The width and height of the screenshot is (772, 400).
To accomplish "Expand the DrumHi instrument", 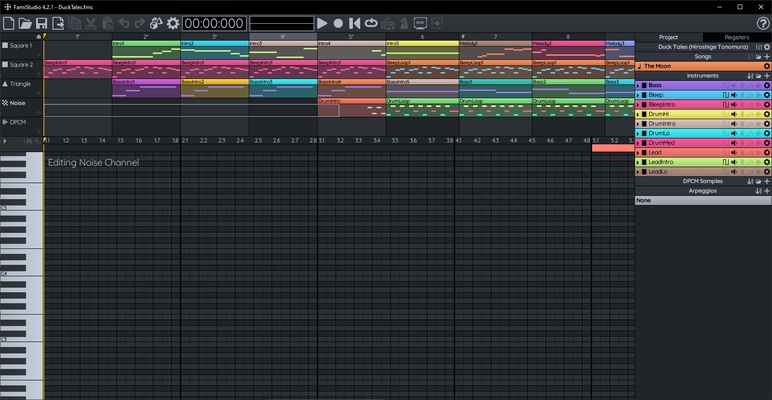I will tap(638, 114).
